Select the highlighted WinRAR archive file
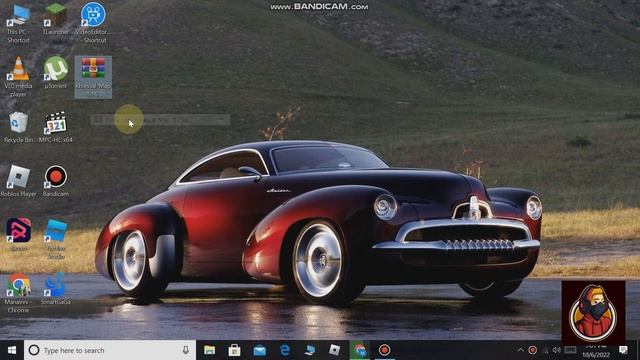 93,77
